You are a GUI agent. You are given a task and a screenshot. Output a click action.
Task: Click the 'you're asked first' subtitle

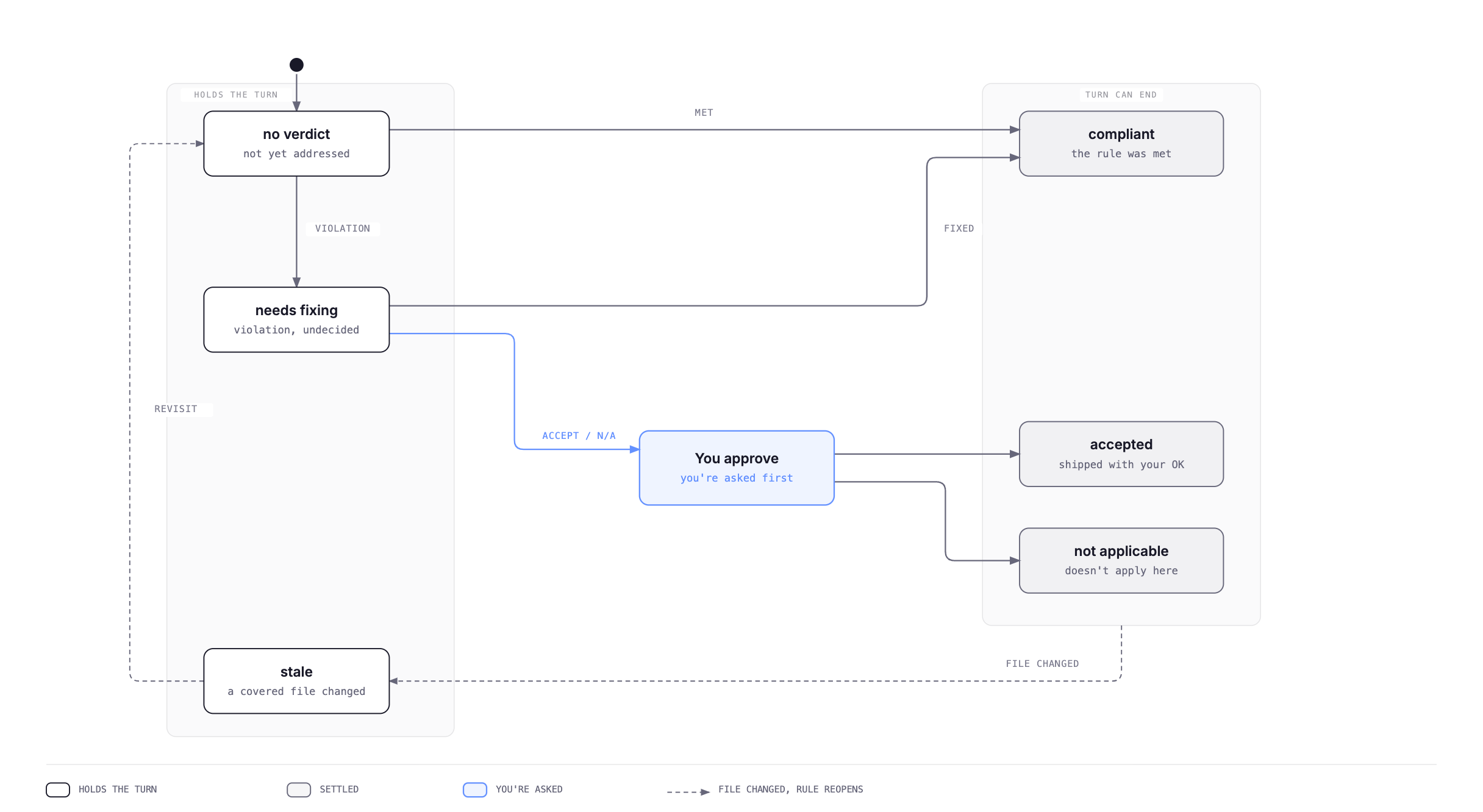click(737, 478)
